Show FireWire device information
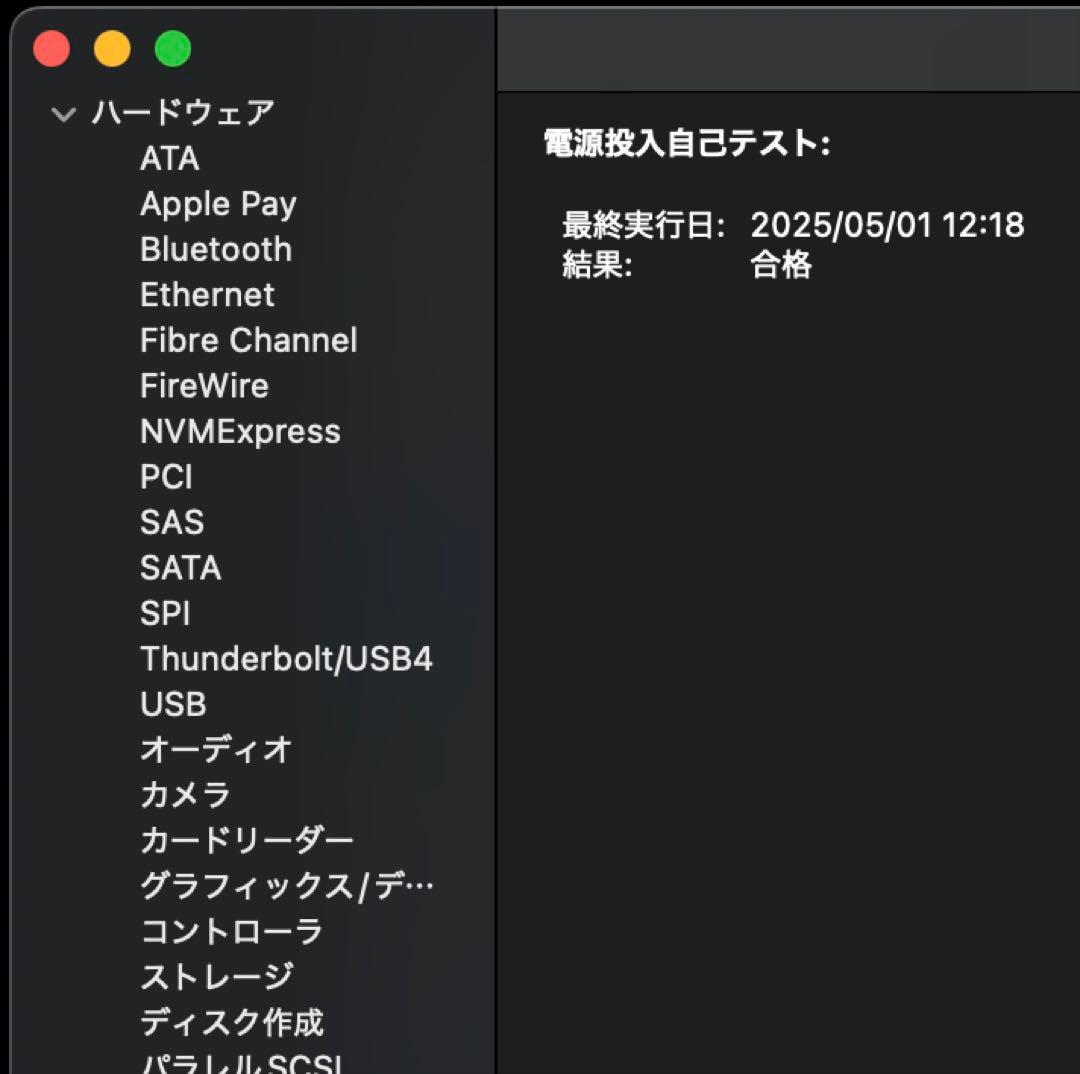This screenshot has width=1080, height=1074. click(203, 385)
